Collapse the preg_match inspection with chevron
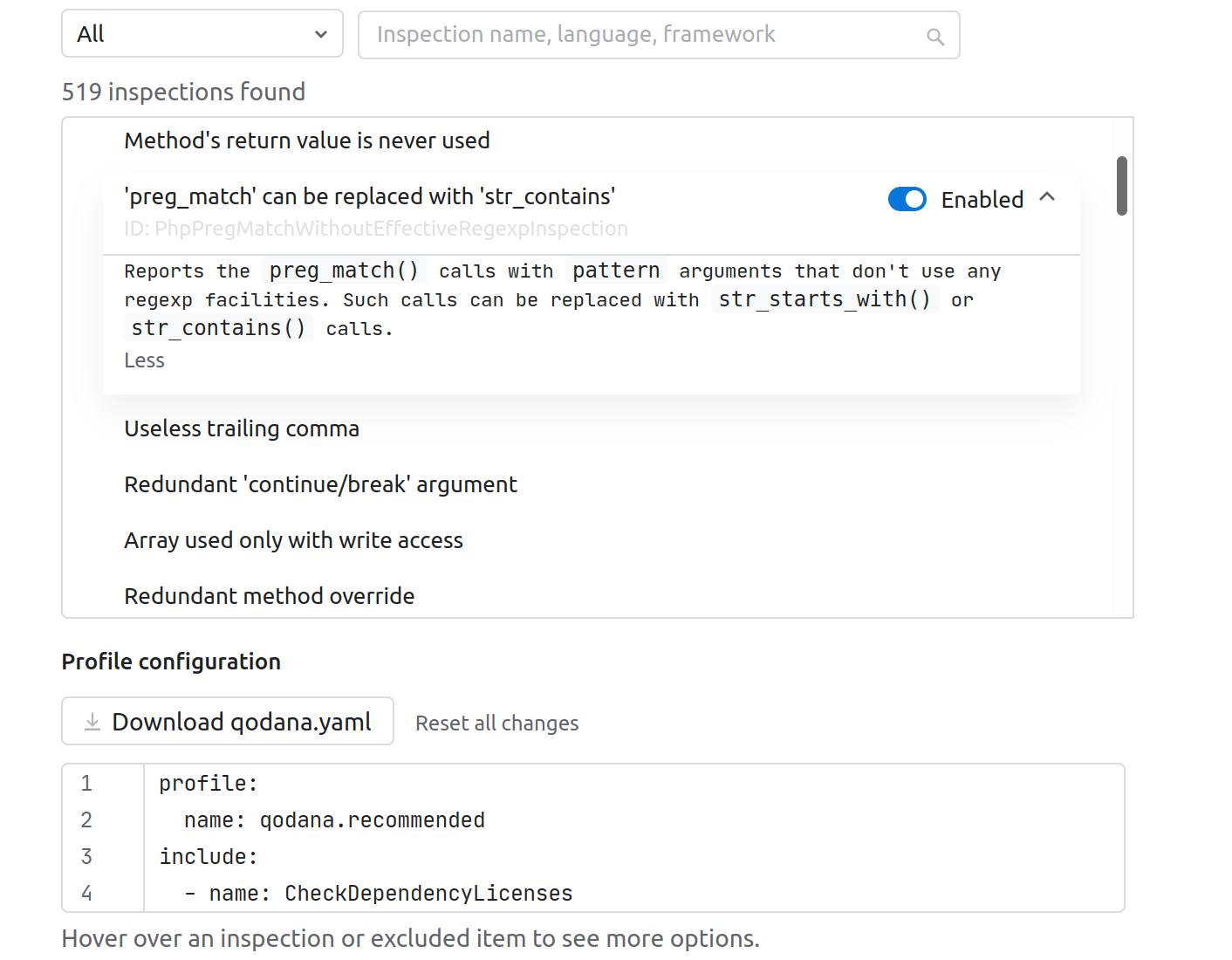1232x960 pixels. click(x=1047, y=197)
